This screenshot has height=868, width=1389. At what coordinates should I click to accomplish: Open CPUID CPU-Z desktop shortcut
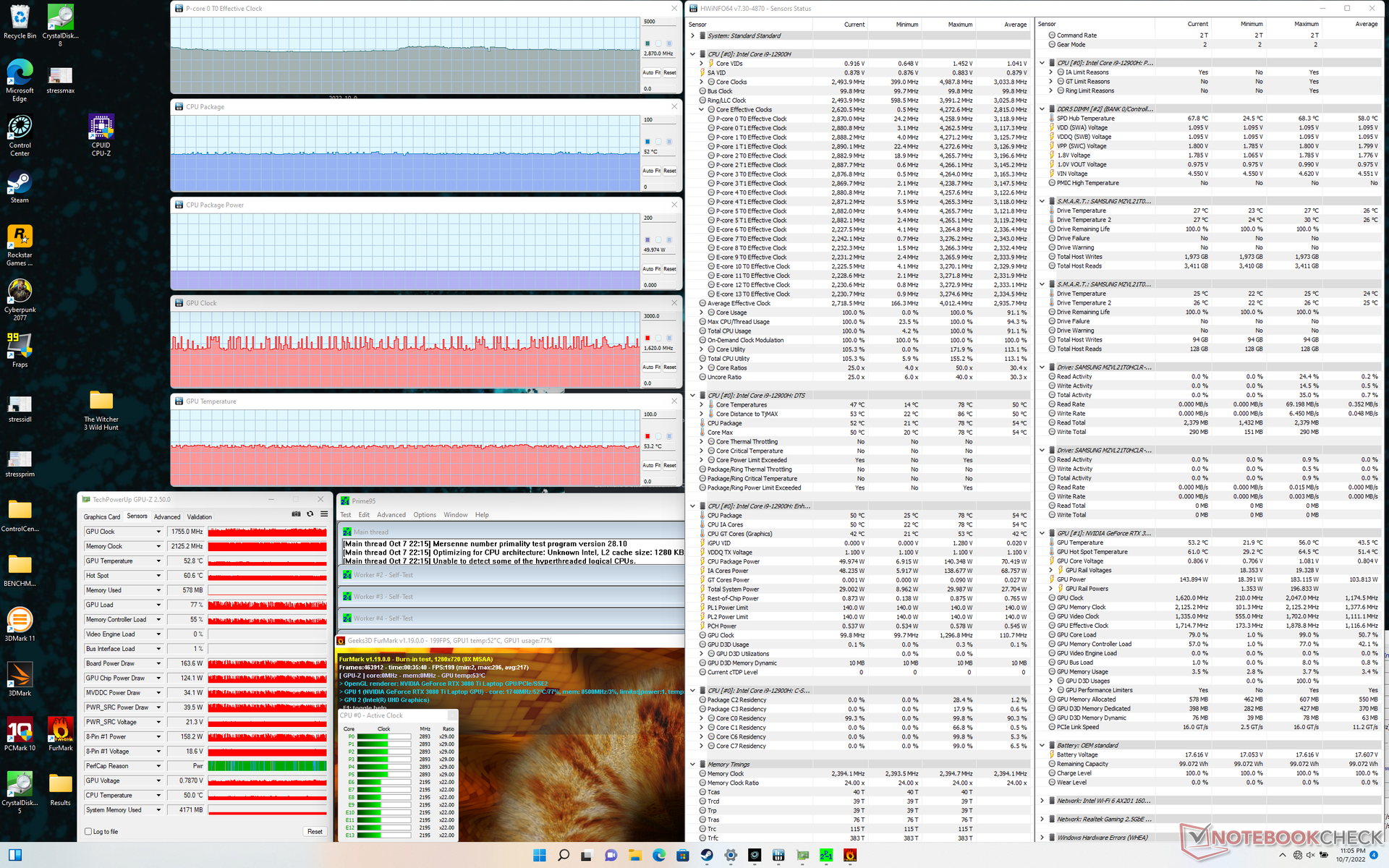(101, 135)
